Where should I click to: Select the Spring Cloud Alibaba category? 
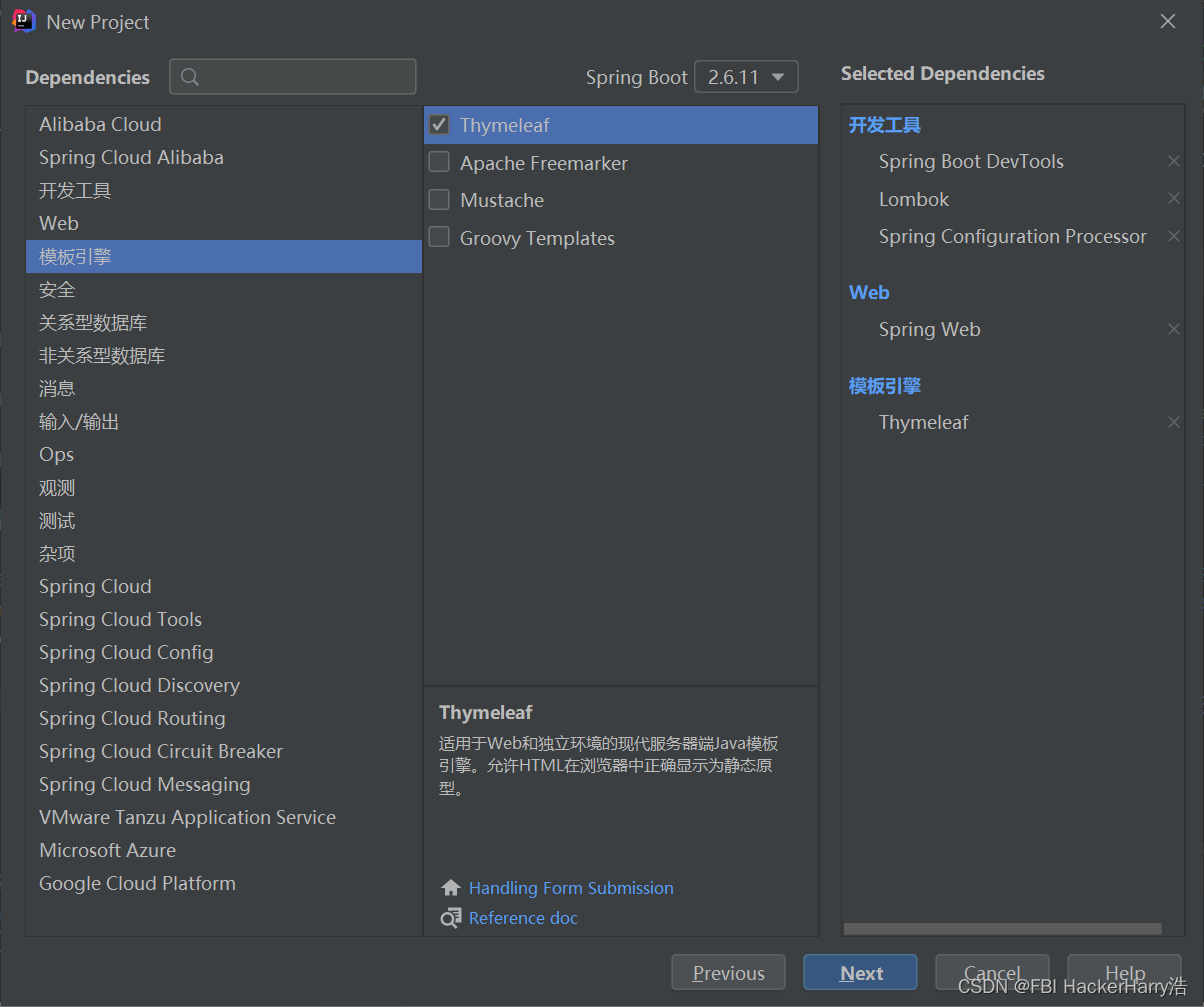[x=224, y=157]
